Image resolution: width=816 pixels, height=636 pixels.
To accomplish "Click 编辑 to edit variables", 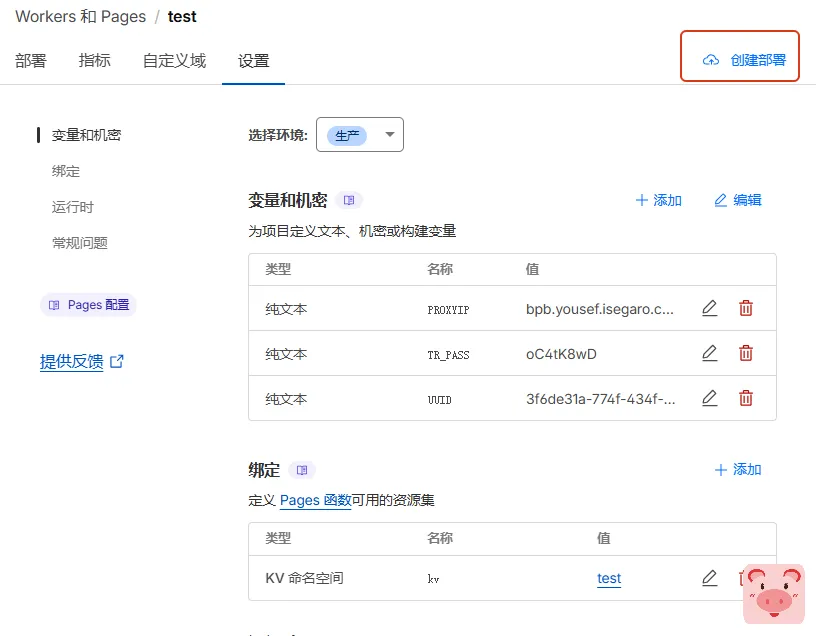I will tap(737, 200).
